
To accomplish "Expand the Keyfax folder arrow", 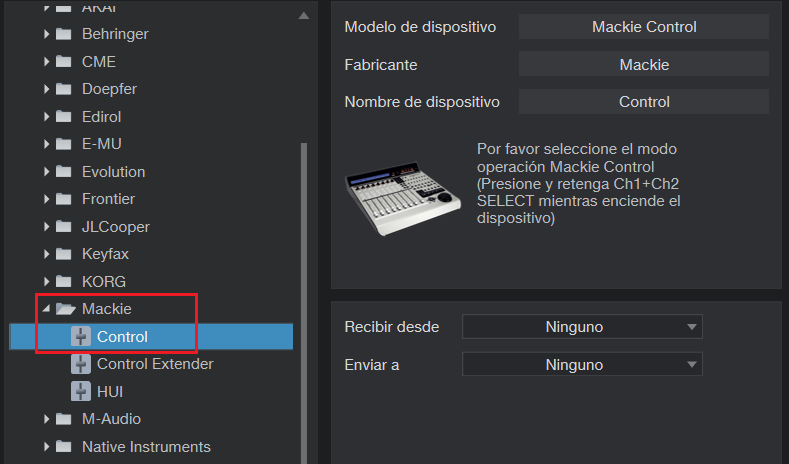I will coord(46,254).
